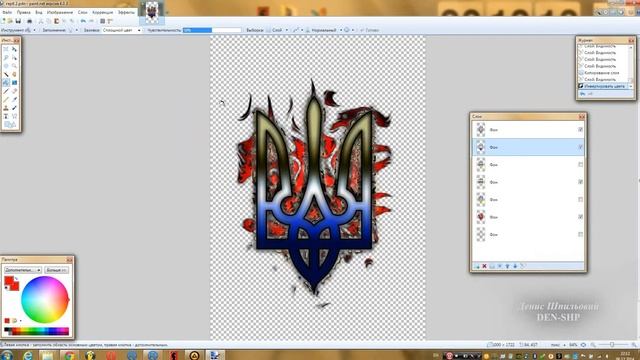The width and height of the screenshot is (640, 360).
Task: Adjust zoom slider in status bar
Action: point(612,345)
